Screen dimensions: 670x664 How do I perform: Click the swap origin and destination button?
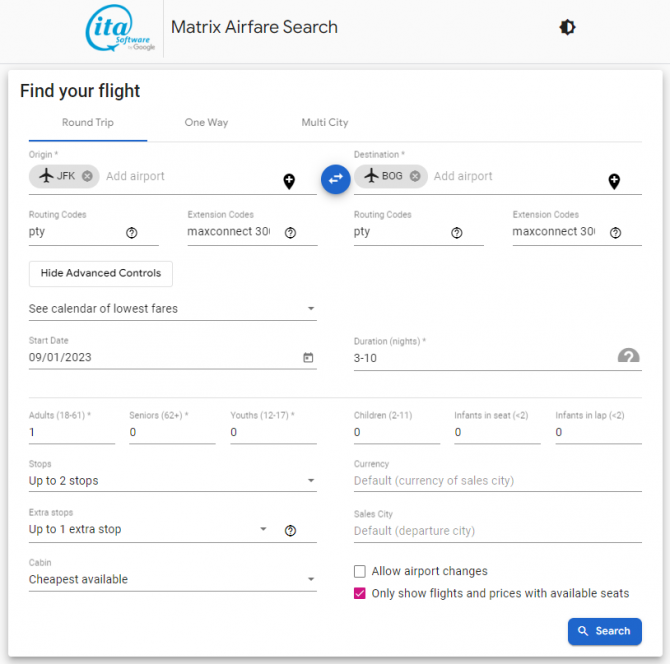coord(335,178)
